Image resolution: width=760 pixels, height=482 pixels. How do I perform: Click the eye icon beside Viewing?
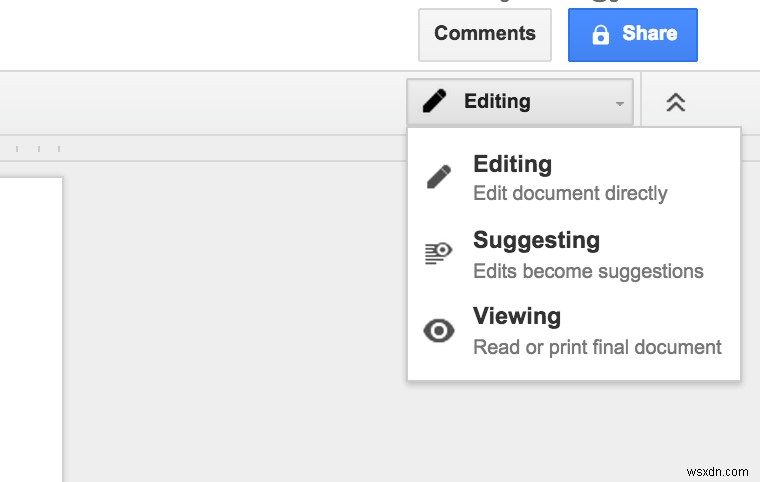pos(438,331)
